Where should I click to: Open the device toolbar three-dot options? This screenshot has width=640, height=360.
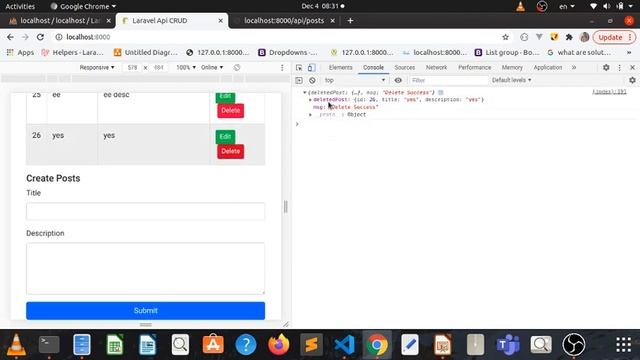click(x=282, y=68)
